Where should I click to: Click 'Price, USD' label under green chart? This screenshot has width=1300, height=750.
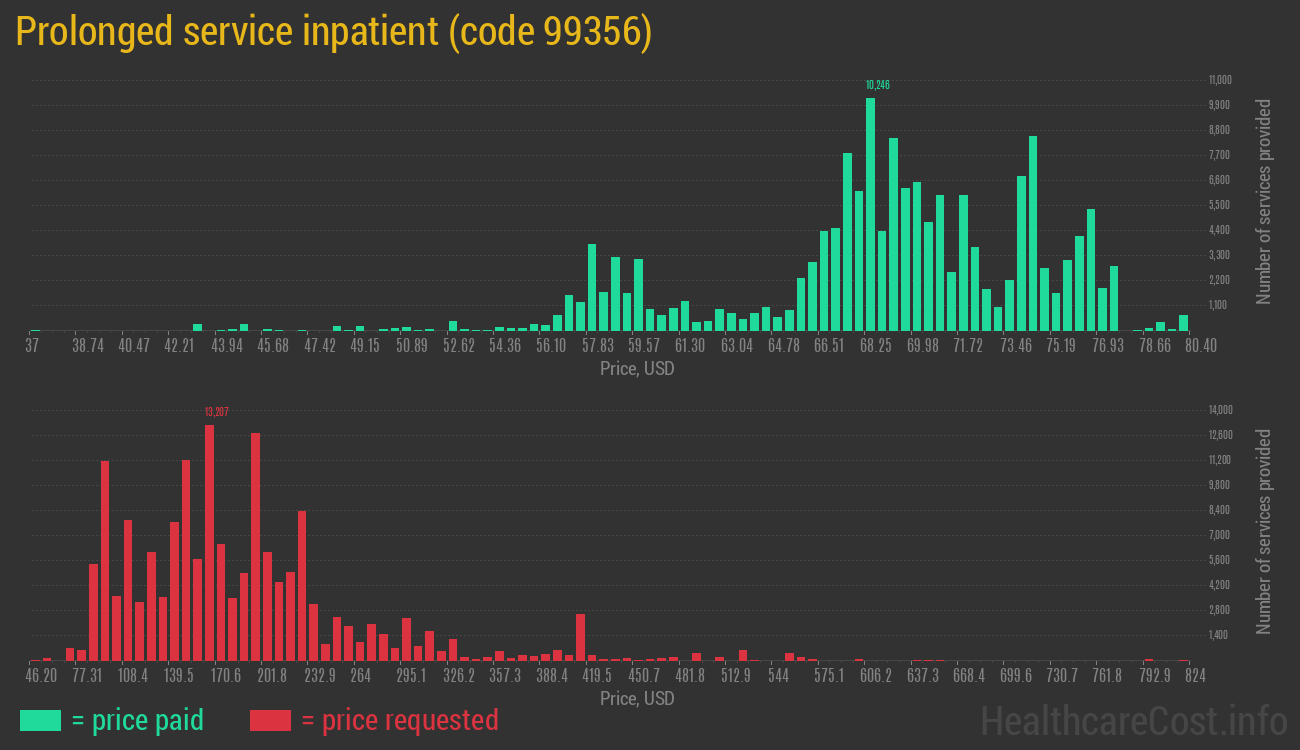click(x=637, y=369)
